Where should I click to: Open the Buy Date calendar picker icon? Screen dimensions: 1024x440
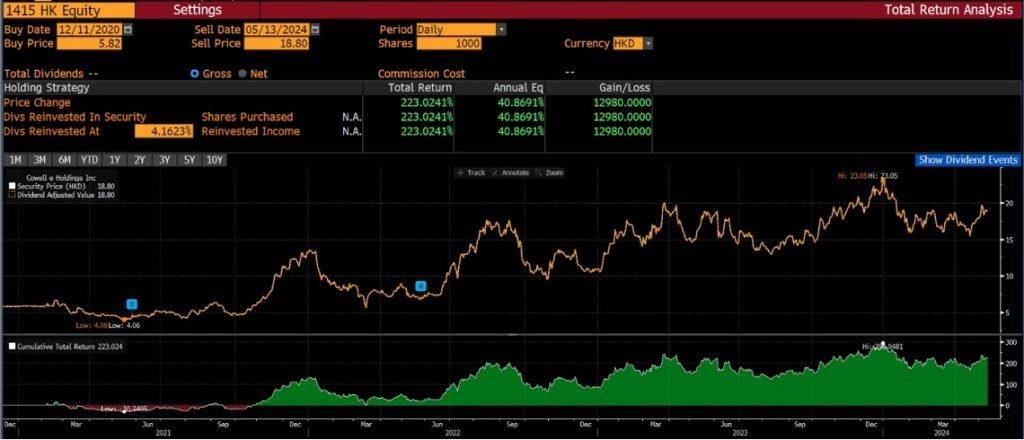(127, 30)
